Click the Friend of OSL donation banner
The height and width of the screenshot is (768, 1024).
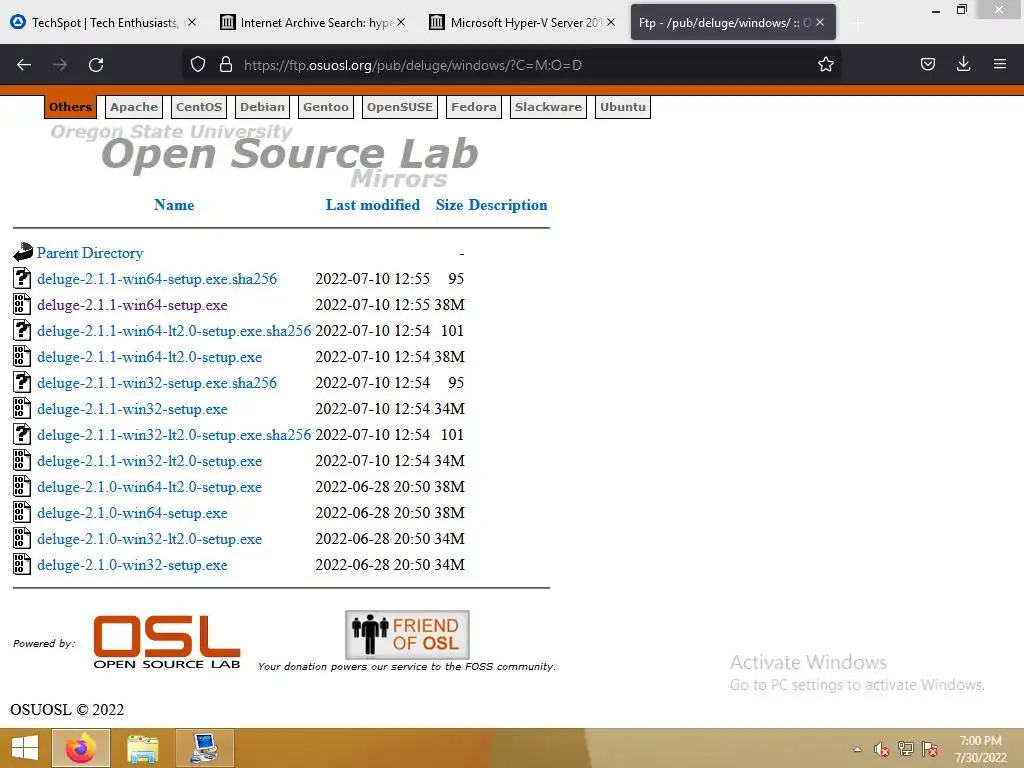(x=407, y=634)
